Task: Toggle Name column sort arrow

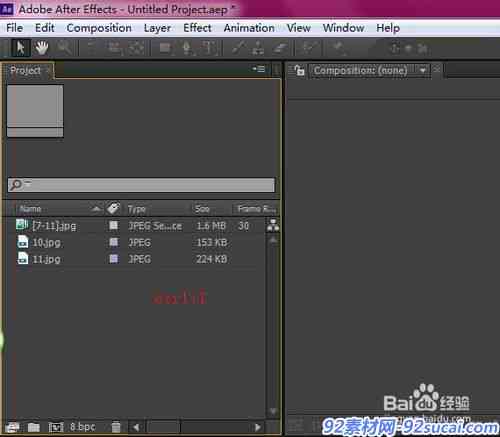Action: click(x=96, y=209)
